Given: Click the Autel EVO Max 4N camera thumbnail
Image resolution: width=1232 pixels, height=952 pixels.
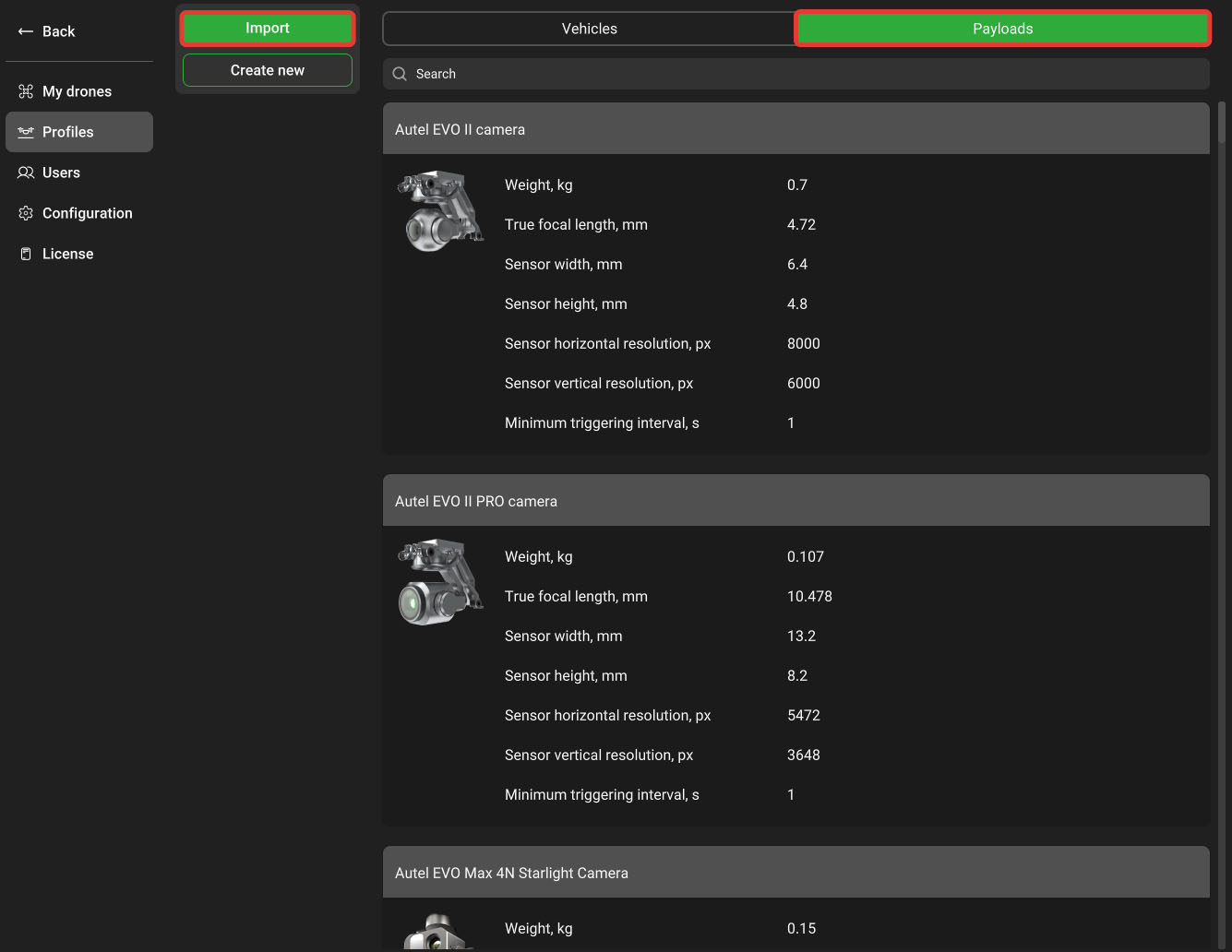Looking at the screenshot, I should [x=439, y=932].
